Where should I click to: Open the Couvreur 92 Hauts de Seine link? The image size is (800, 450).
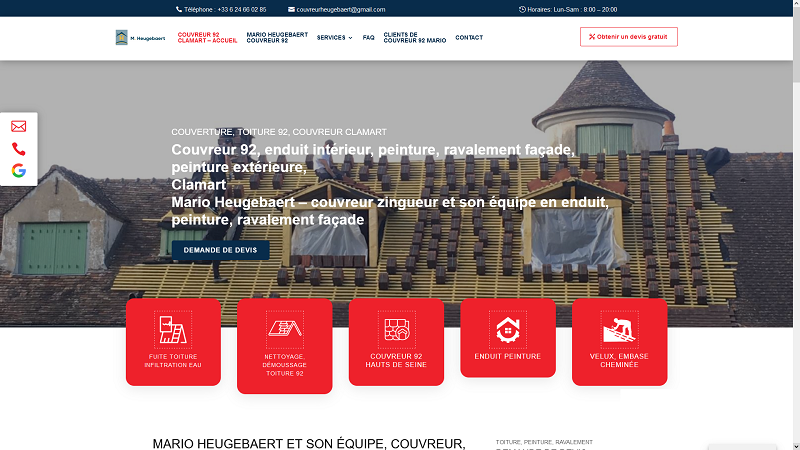tap(396, 360)
